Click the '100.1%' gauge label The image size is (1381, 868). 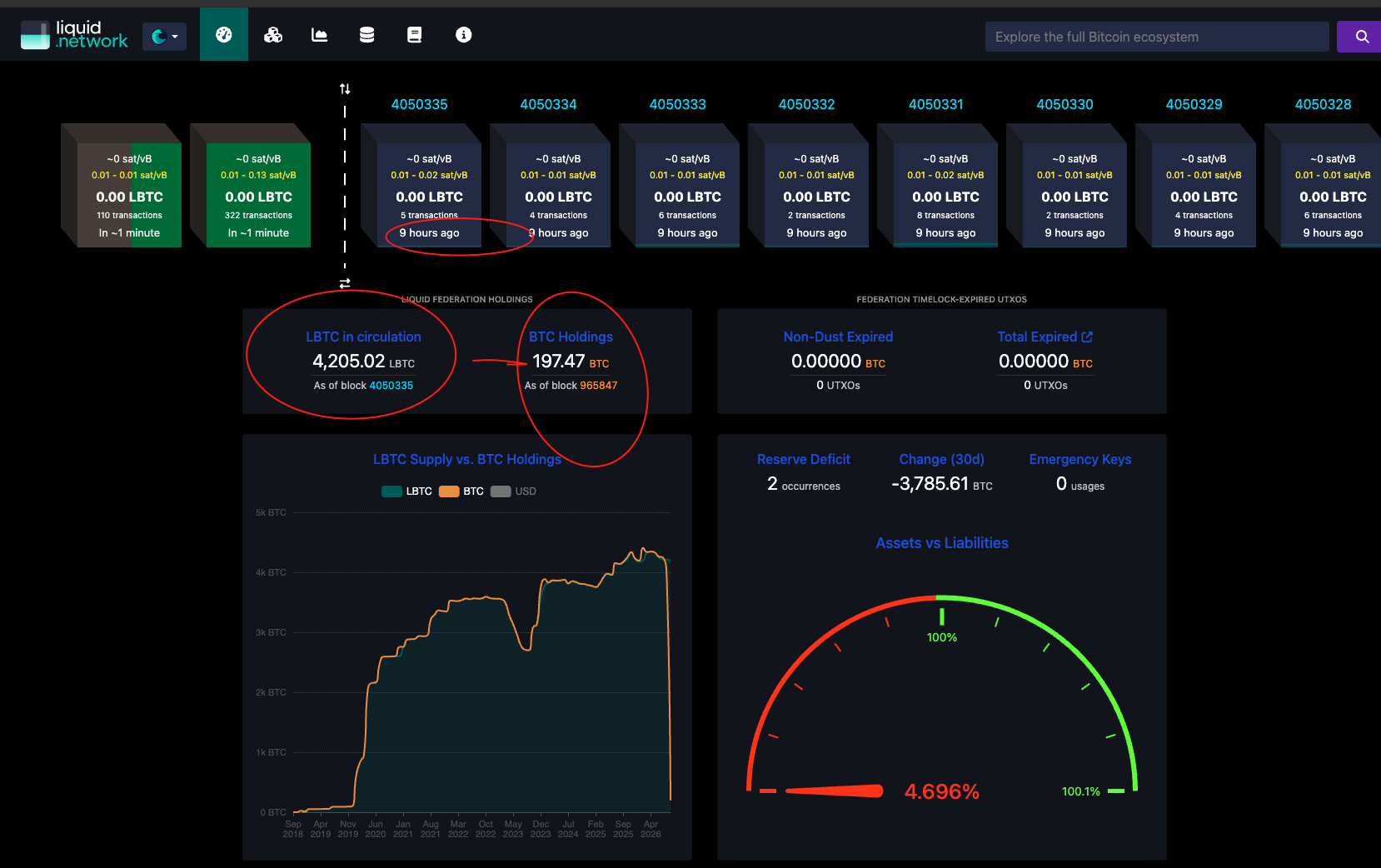click(x=1081, y=791)
